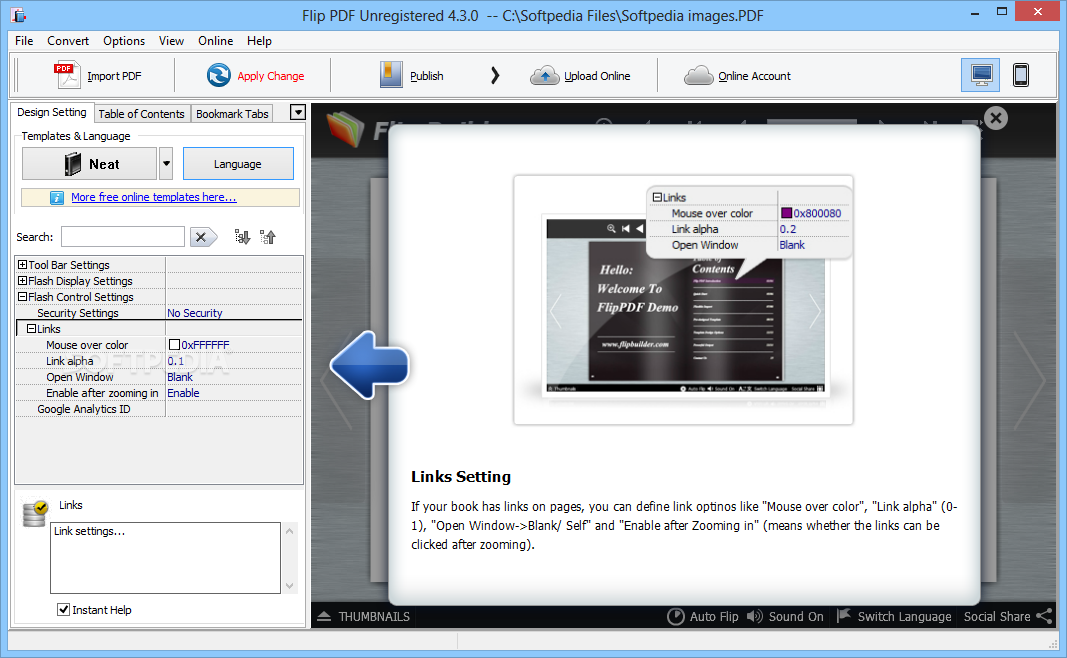Click into the Search input field
The height and width of the screenshot is (658, 1067).
point(123,237)
